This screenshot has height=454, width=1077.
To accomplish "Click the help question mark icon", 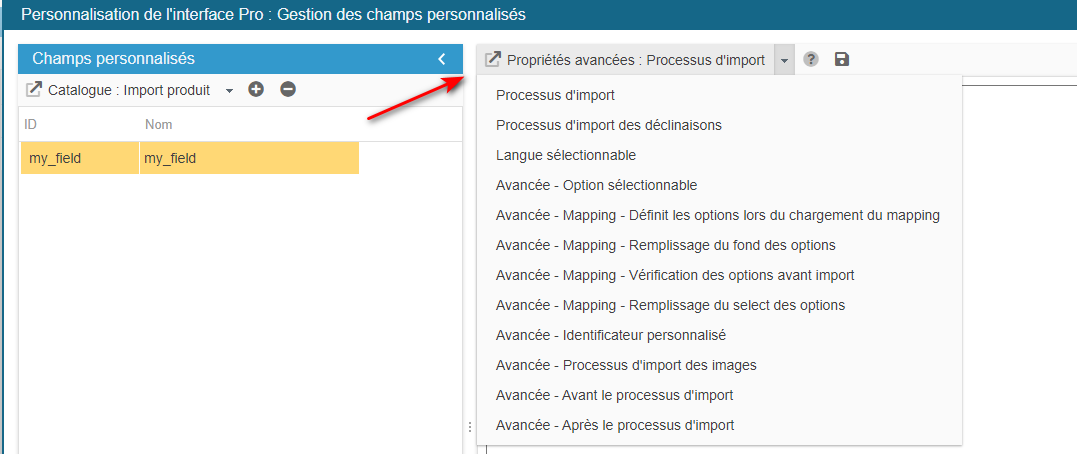I will (811, 60).
